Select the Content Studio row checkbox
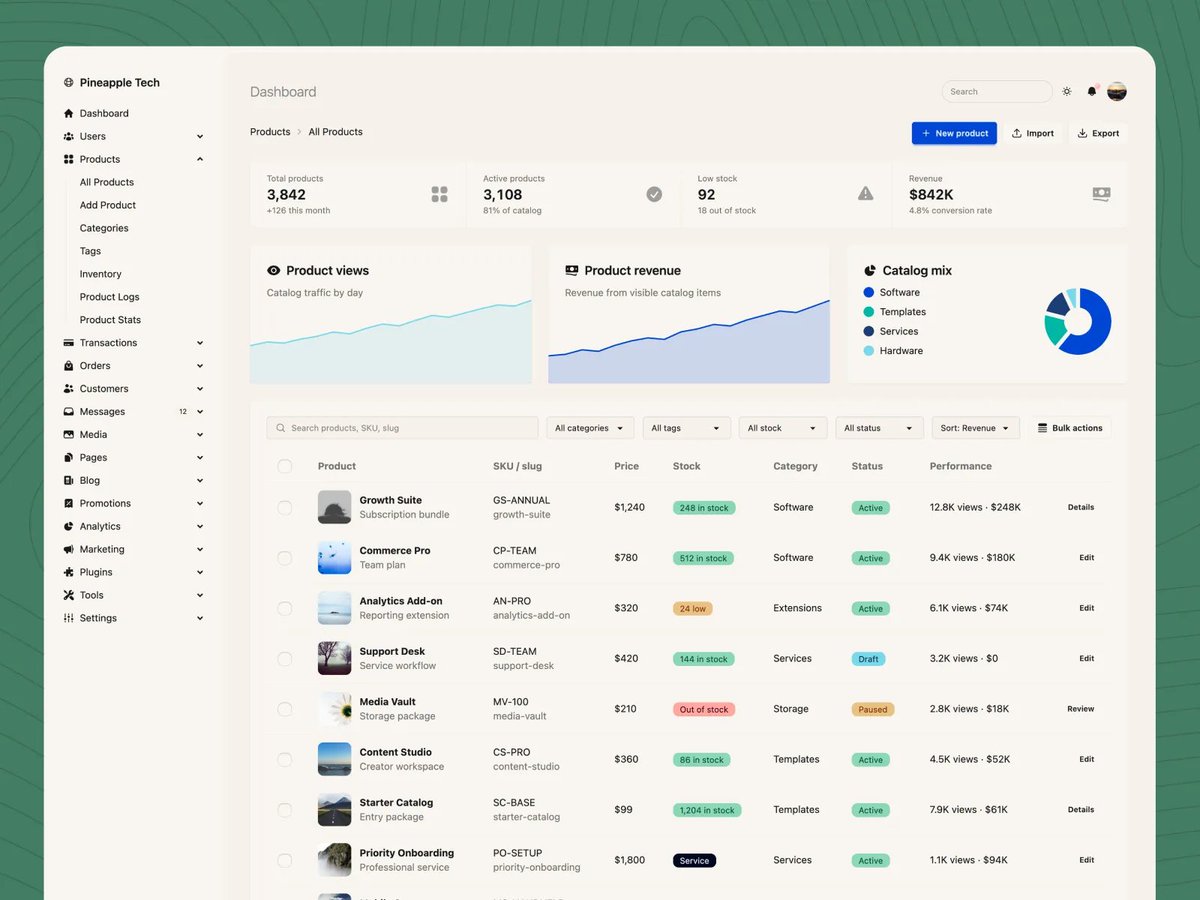Image resolution: width=1200 pixels, height=900 pixels. click(x=285, y=760)
